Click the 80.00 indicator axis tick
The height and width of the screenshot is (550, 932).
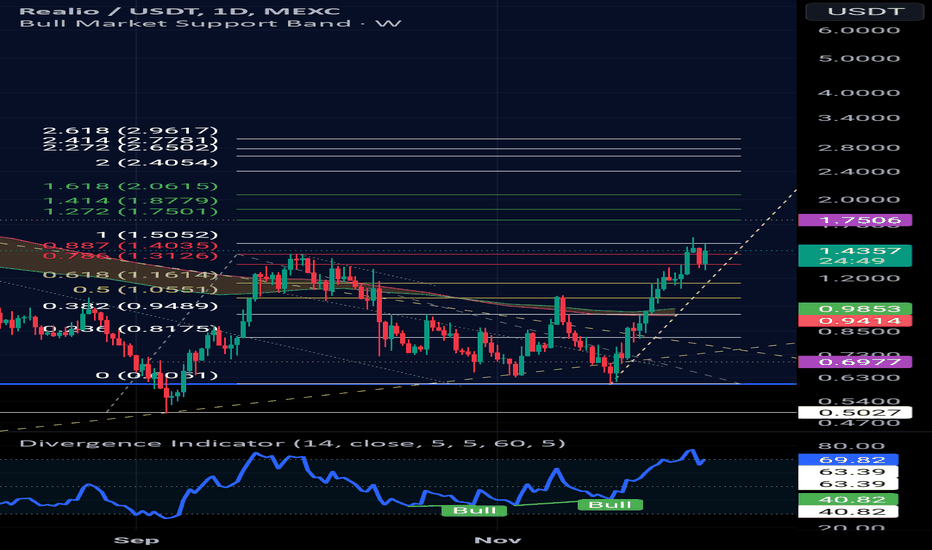851,446
